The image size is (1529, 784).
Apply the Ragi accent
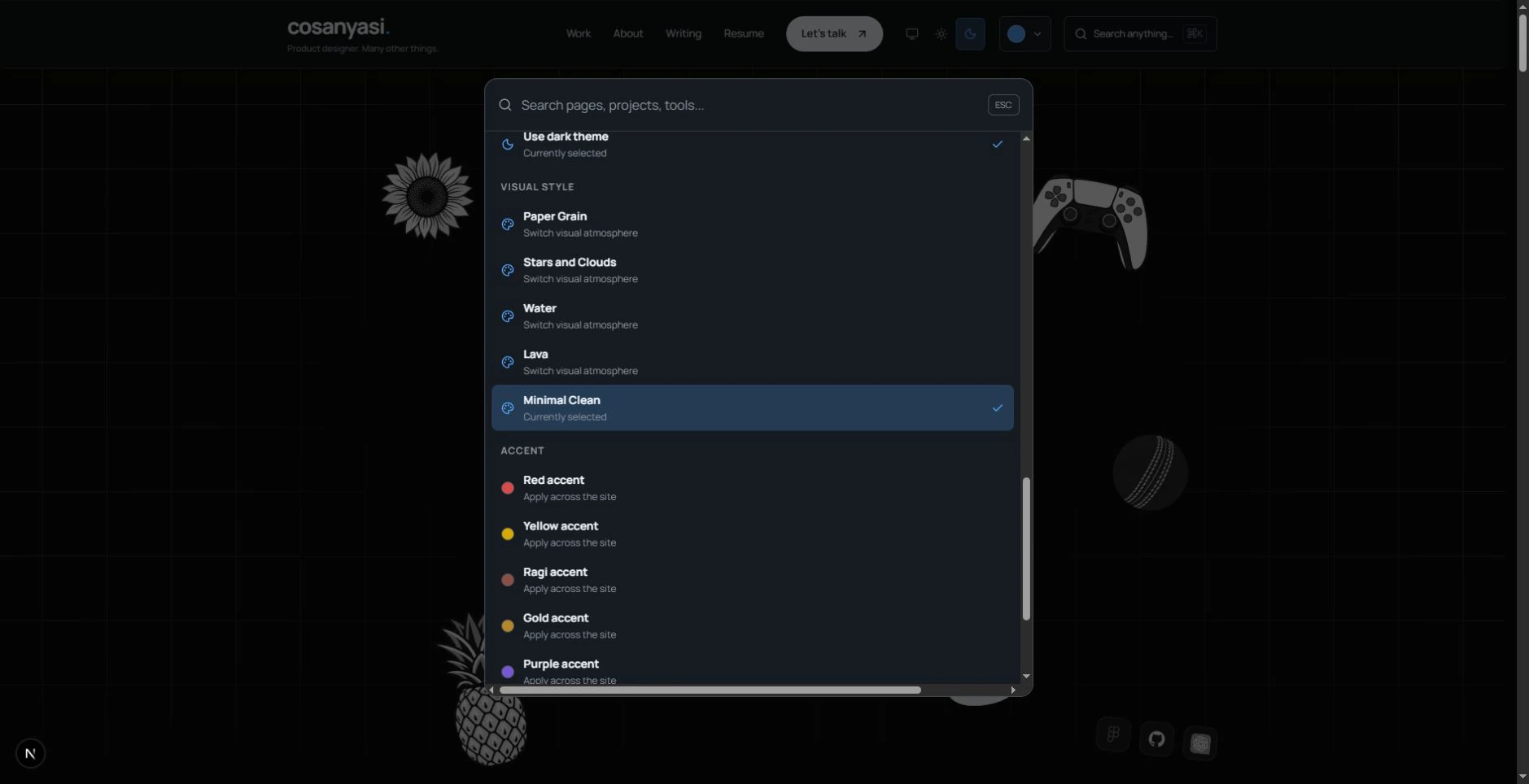tap(752, 580)
